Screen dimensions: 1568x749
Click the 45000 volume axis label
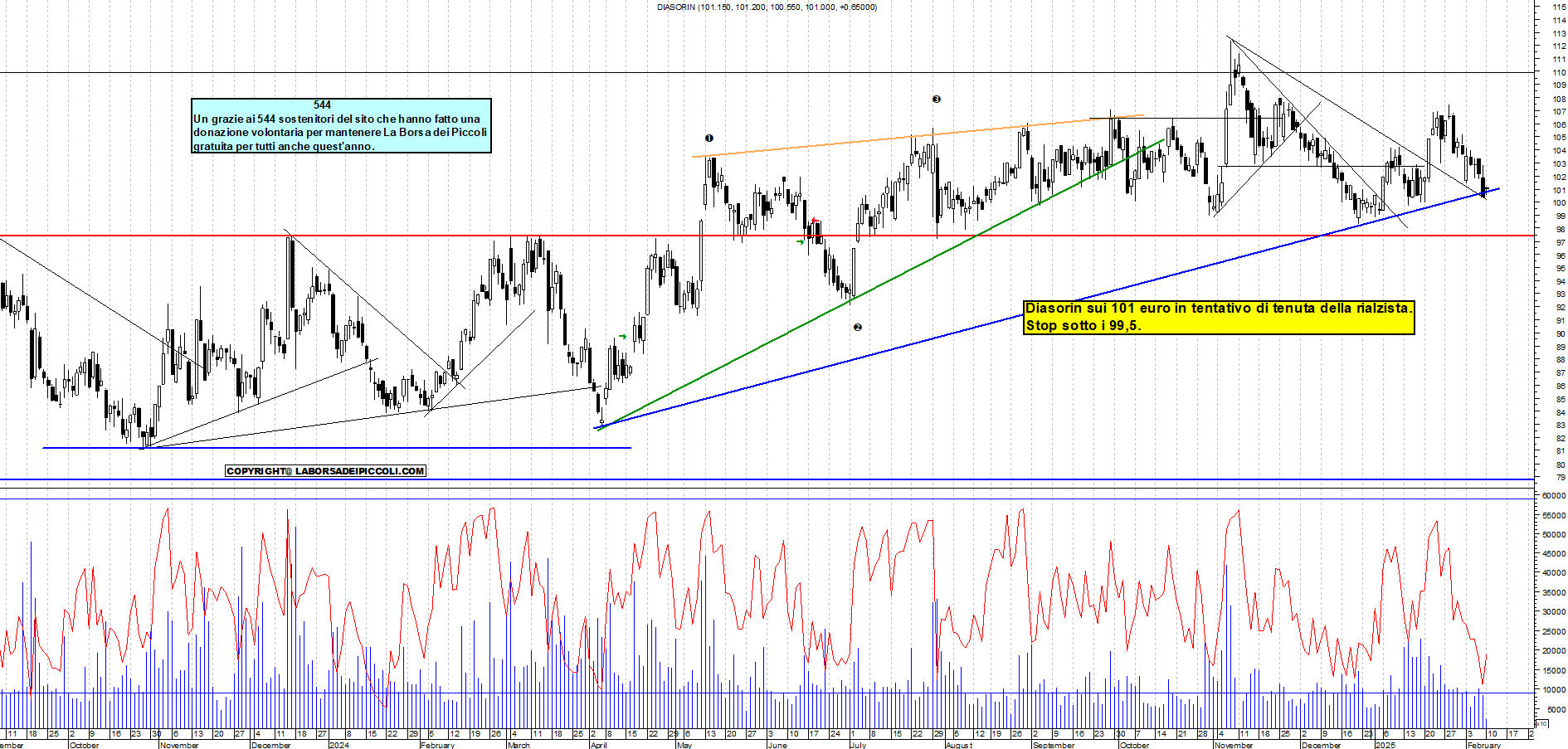(x=1554, y=554)
